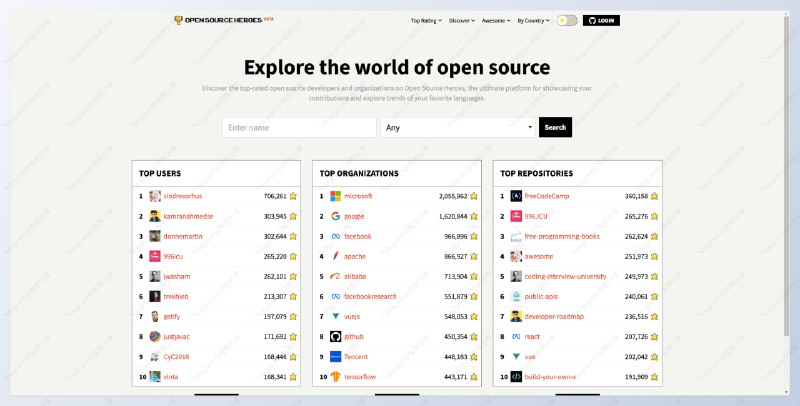
Task: Click the freeCodeCamp repository icon
Action: (x=516, y=196)
